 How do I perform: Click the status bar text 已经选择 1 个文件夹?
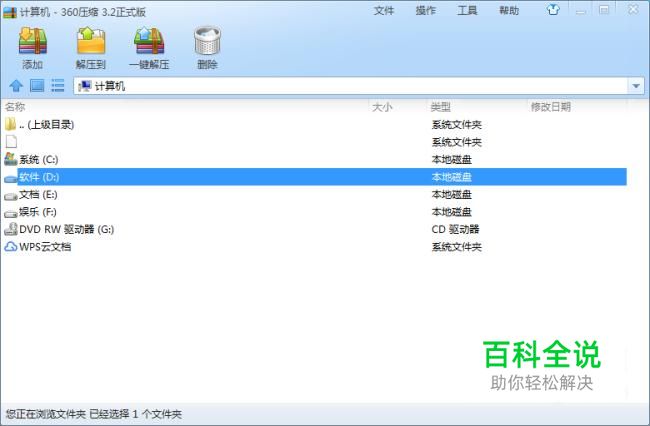[x=136, y=414]
